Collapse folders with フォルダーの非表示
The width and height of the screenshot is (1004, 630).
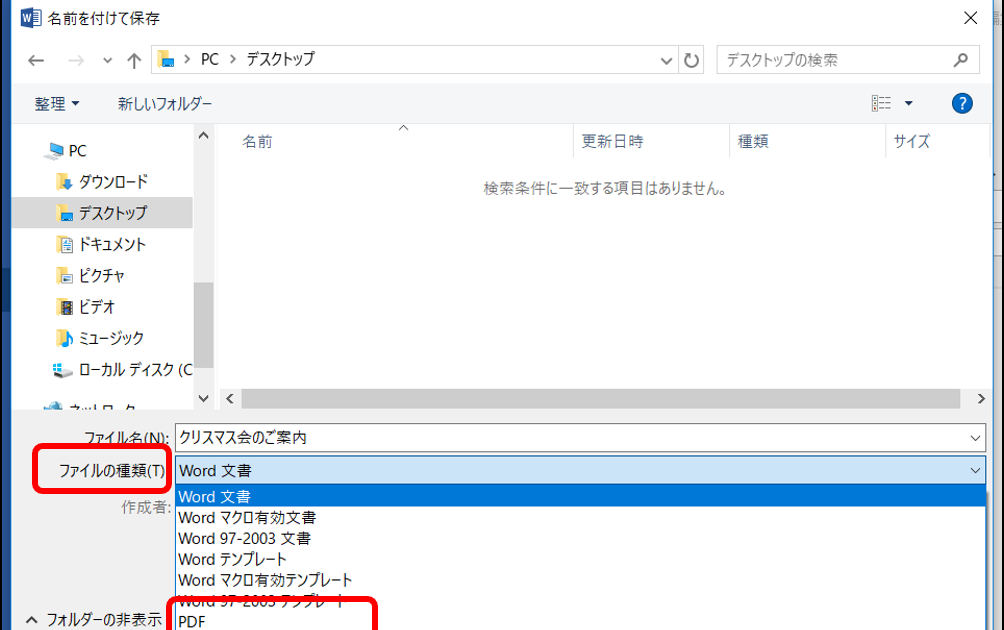(x=93, y=619)
